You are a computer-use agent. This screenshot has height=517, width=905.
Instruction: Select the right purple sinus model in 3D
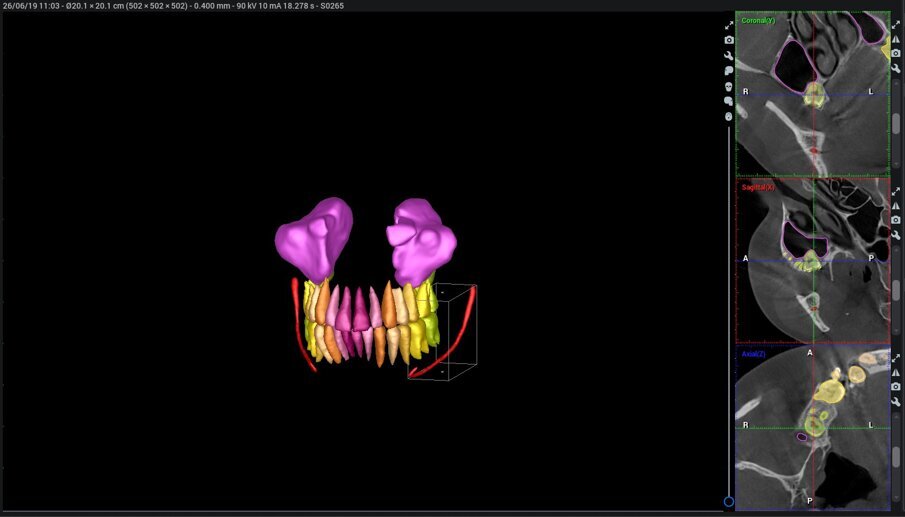click(x=421, y=241)
